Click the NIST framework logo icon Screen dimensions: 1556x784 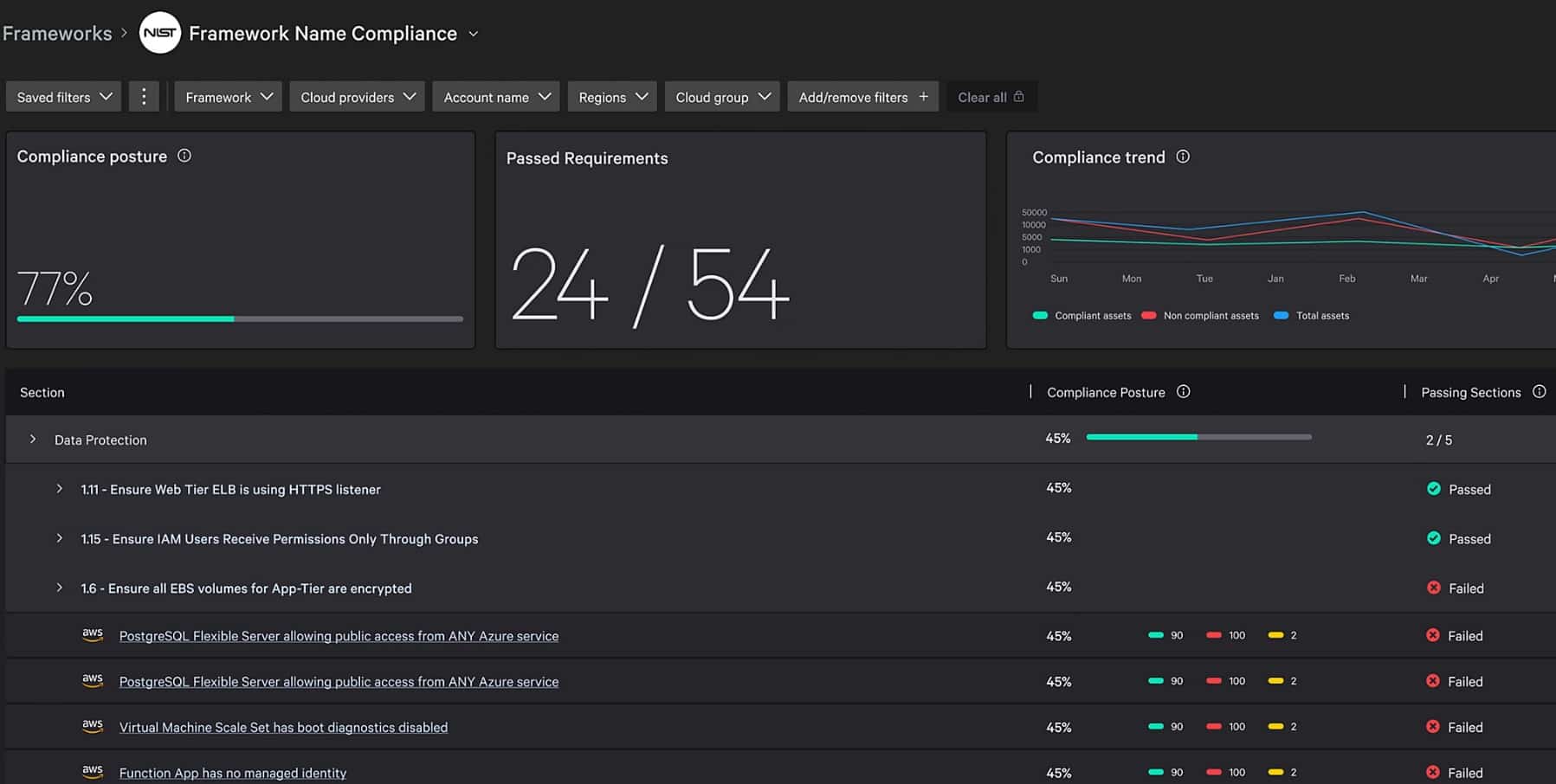click(160, 33)
